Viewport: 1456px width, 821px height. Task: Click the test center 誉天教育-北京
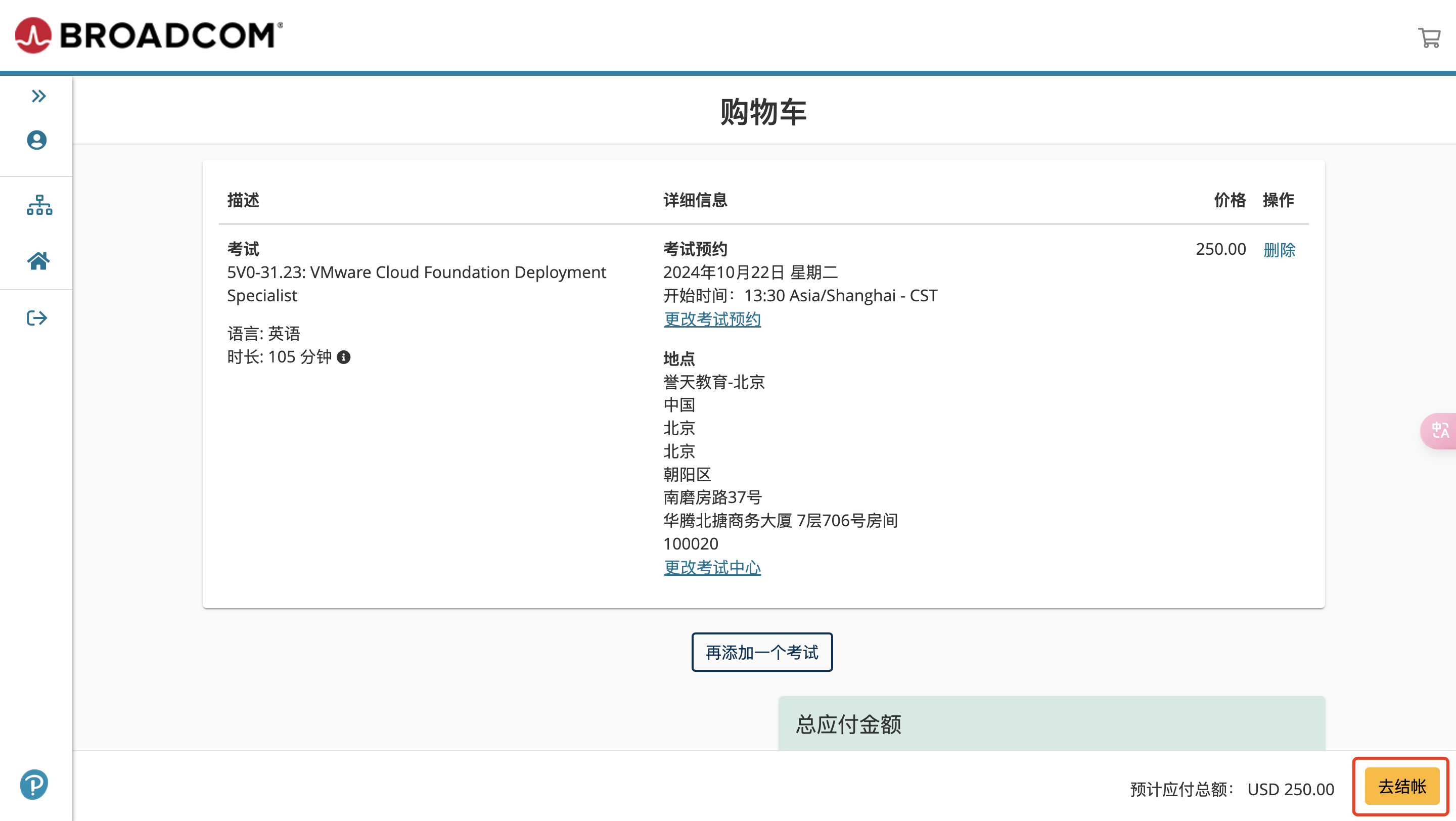click(x=714, y=382)
